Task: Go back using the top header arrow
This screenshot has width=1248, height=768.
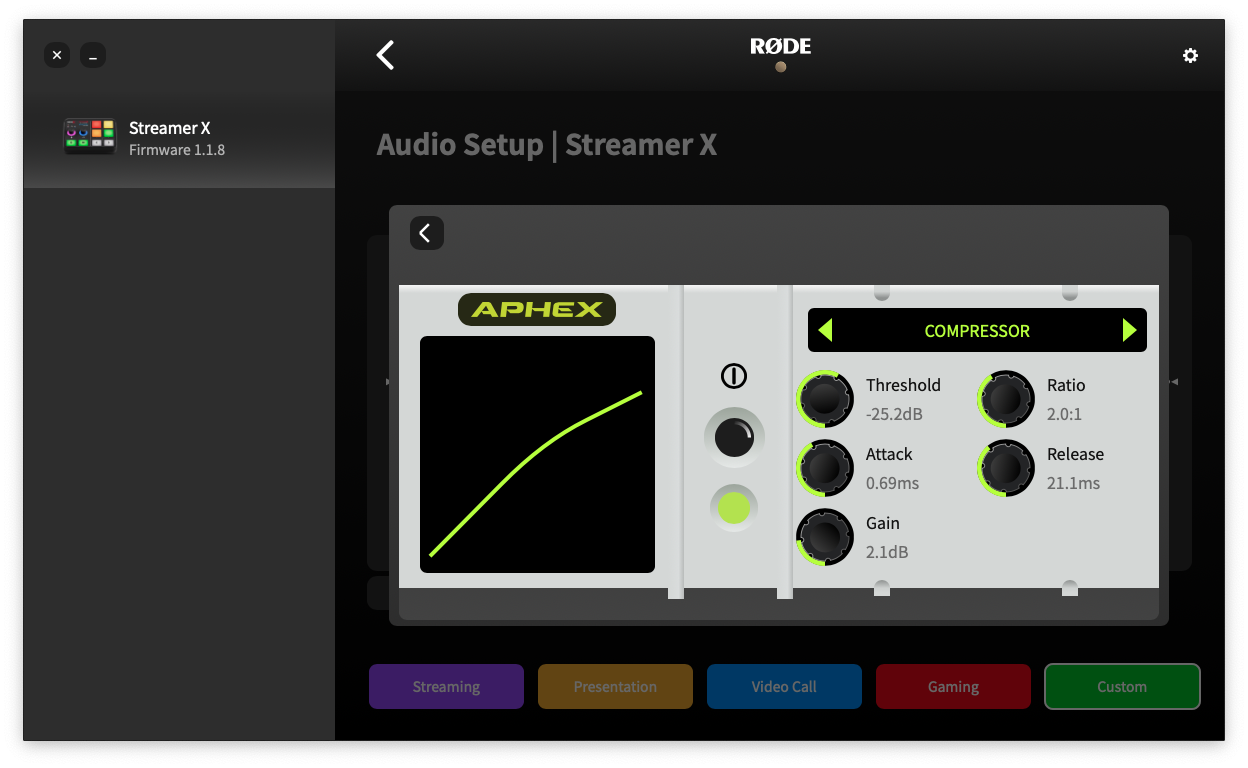Action: (x=385, y=55)
